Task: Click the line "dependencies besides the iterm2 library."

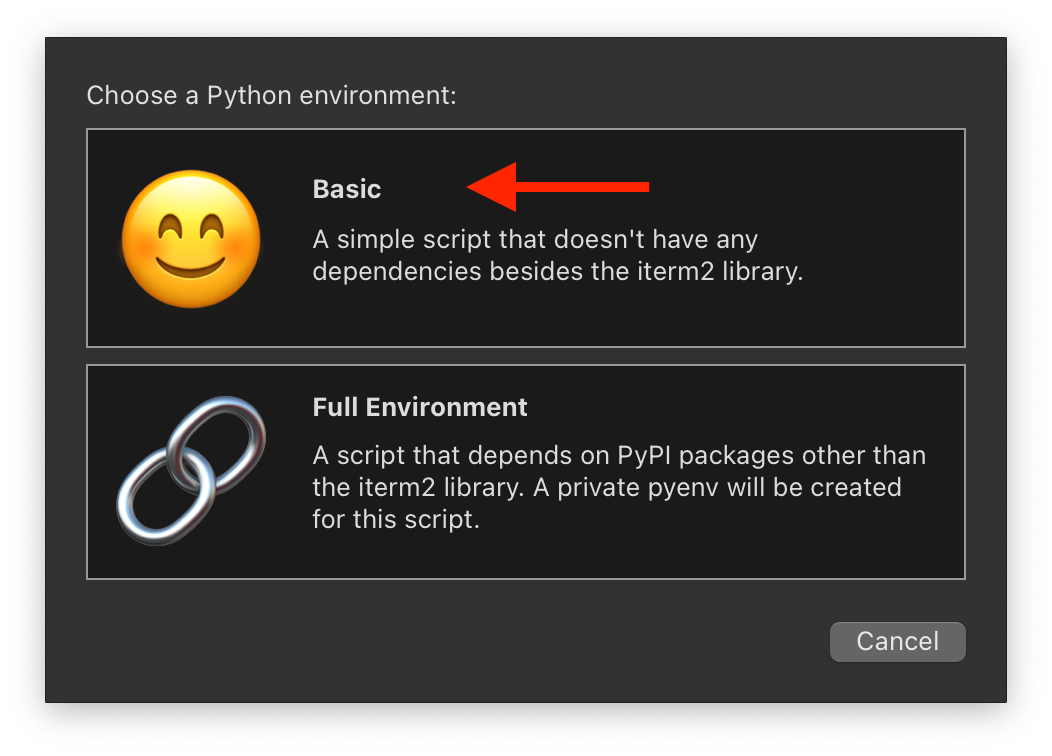Action: pos(558,272)
